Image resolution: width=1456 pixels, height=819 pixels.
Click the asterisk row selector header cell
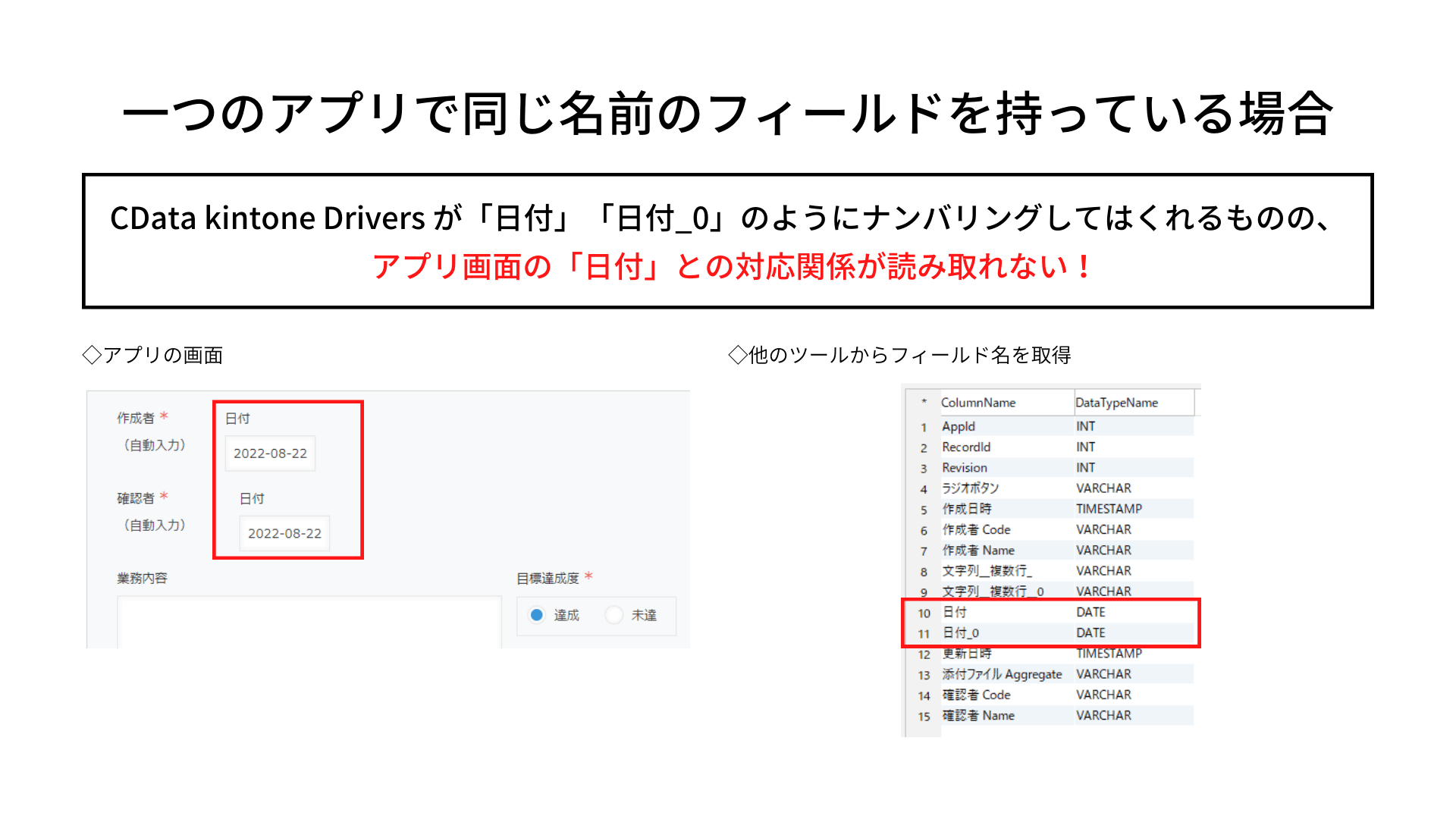click(924, 403)
